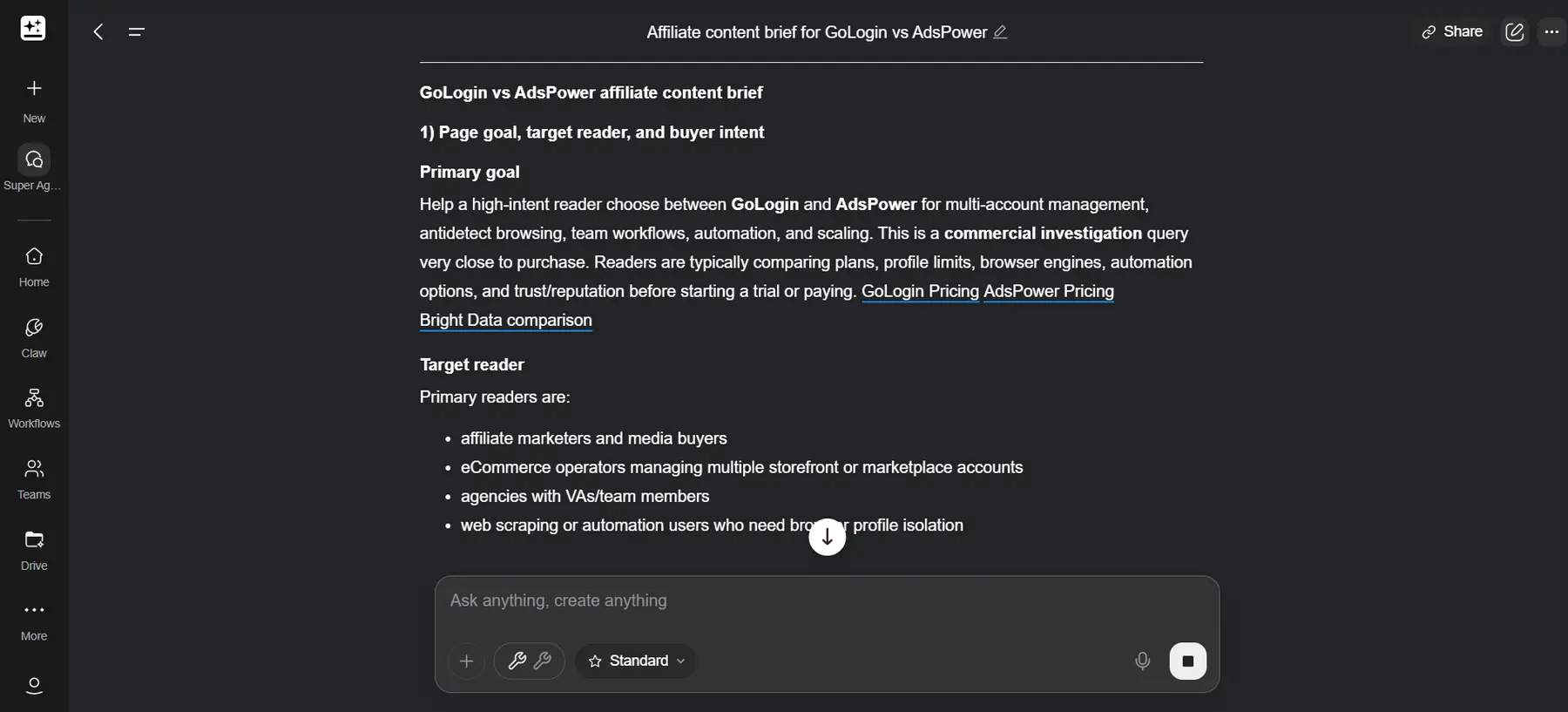This screenshot has width=1568, height=712.
Task: Open Teams in the sidebar
Action: (x=34, y=478)
